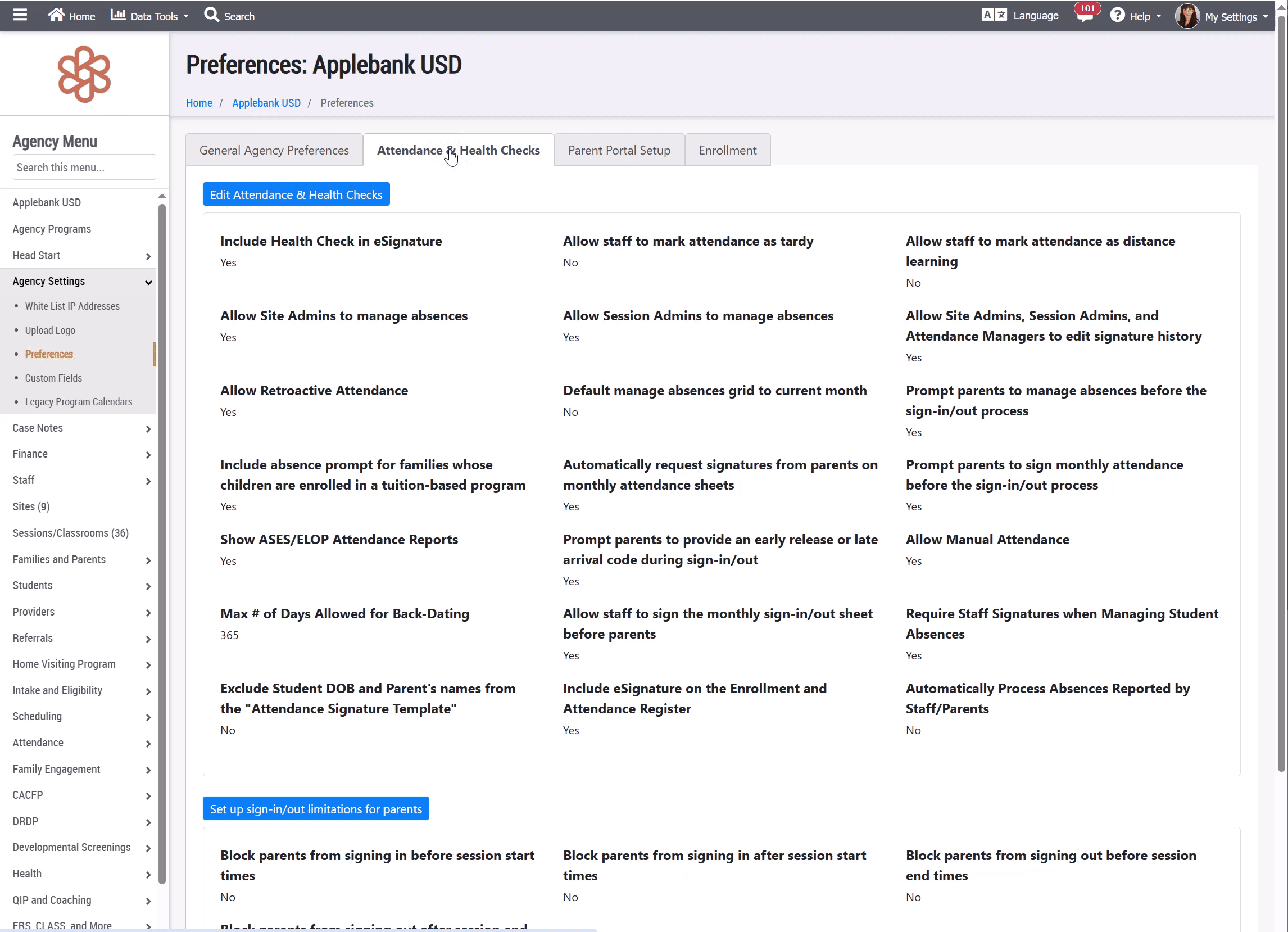Click the Data Tools chart icon
Image resolution: width=1288 pixels, height=932 pixels.
[117, 15]
